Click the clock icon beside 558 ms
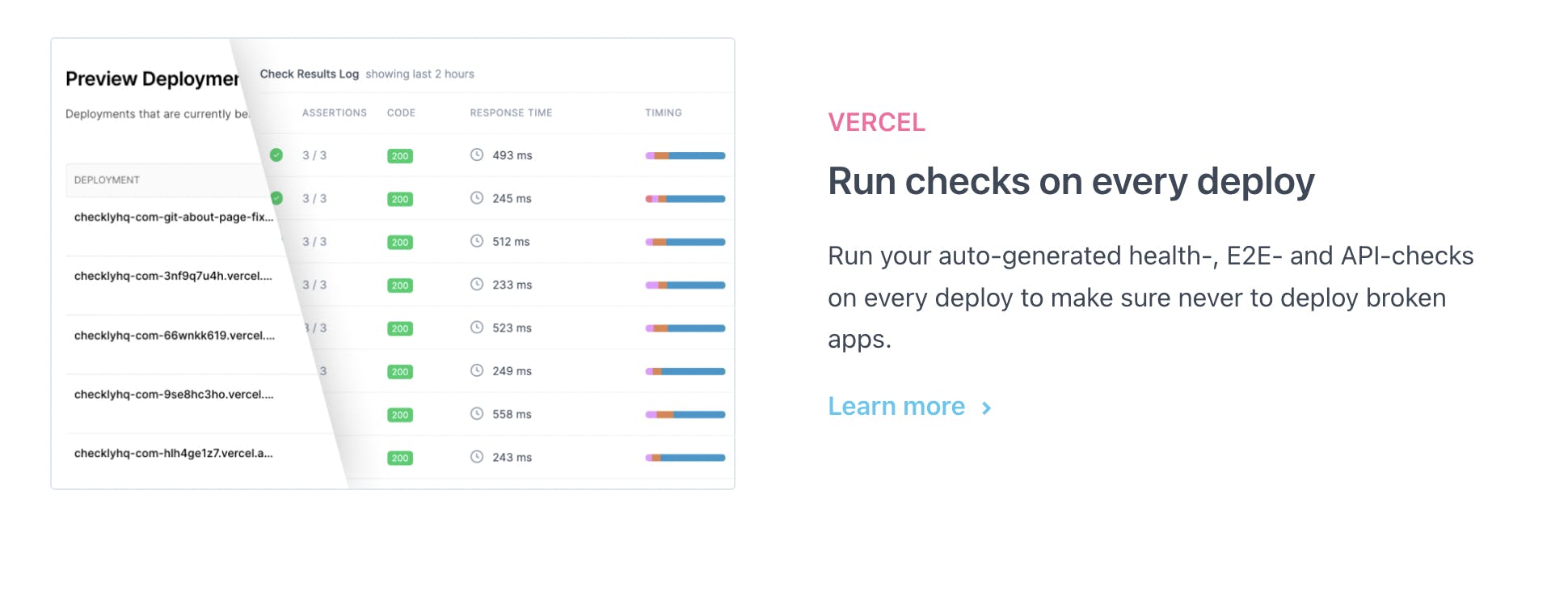Viewport: 1568px width, 613px height. pyautogui.click(x=477, y=414)
